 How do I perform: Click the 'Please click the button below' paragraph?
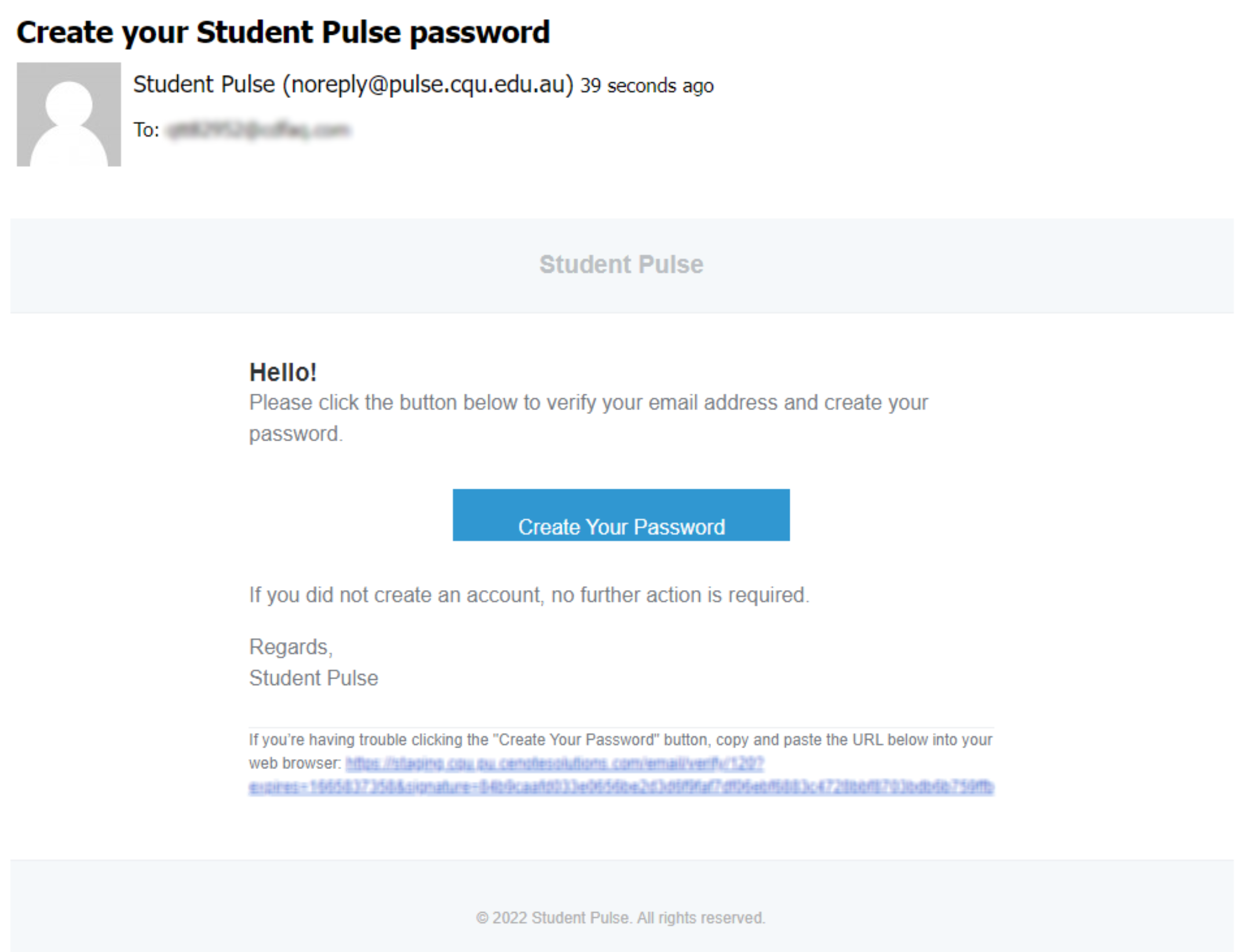(x=588, y=418)
